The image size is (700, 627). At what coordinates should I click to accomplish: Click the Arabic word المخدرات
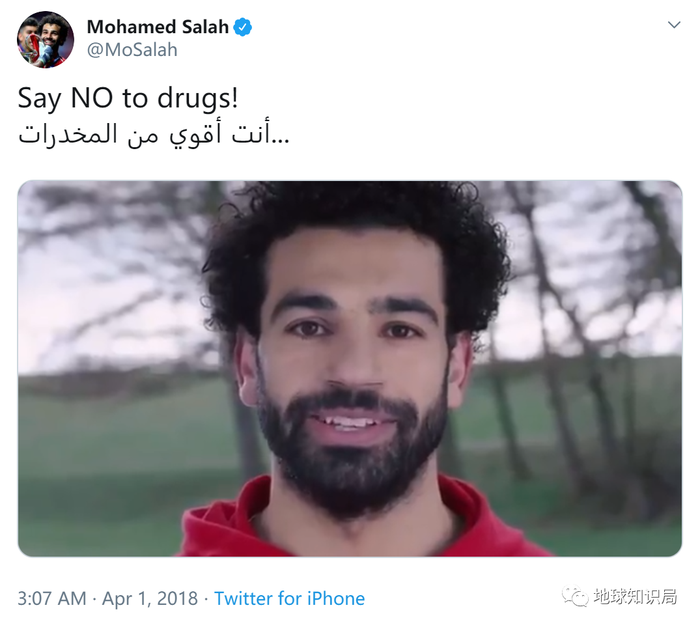(x=67, y=134)
